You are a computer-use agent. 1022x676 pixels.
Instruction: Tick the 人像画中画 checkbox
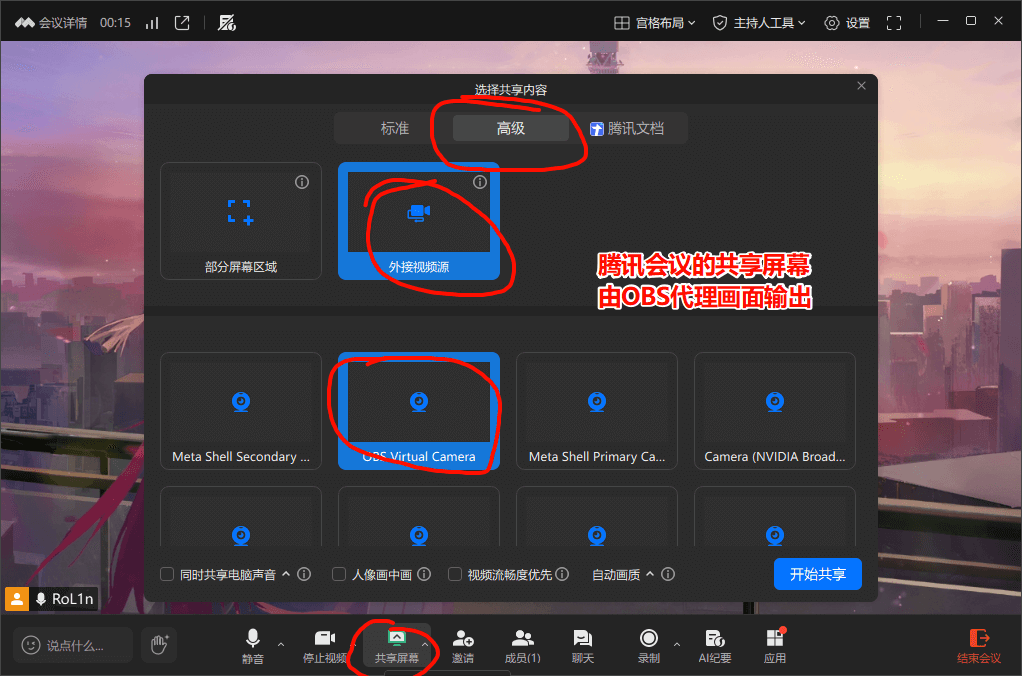[x=339, y=574]
